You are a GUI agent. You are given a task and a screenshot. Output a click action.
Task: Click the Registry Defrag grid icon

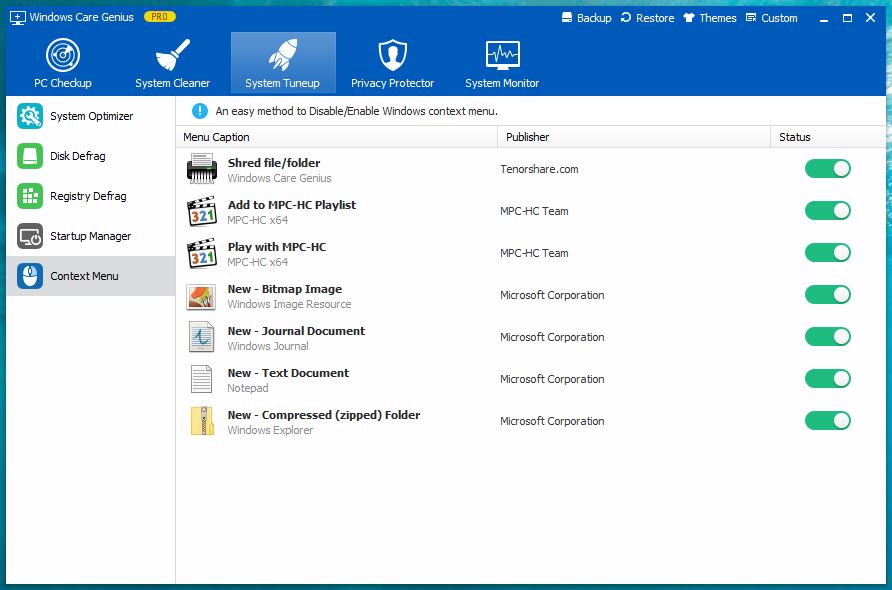30,196
